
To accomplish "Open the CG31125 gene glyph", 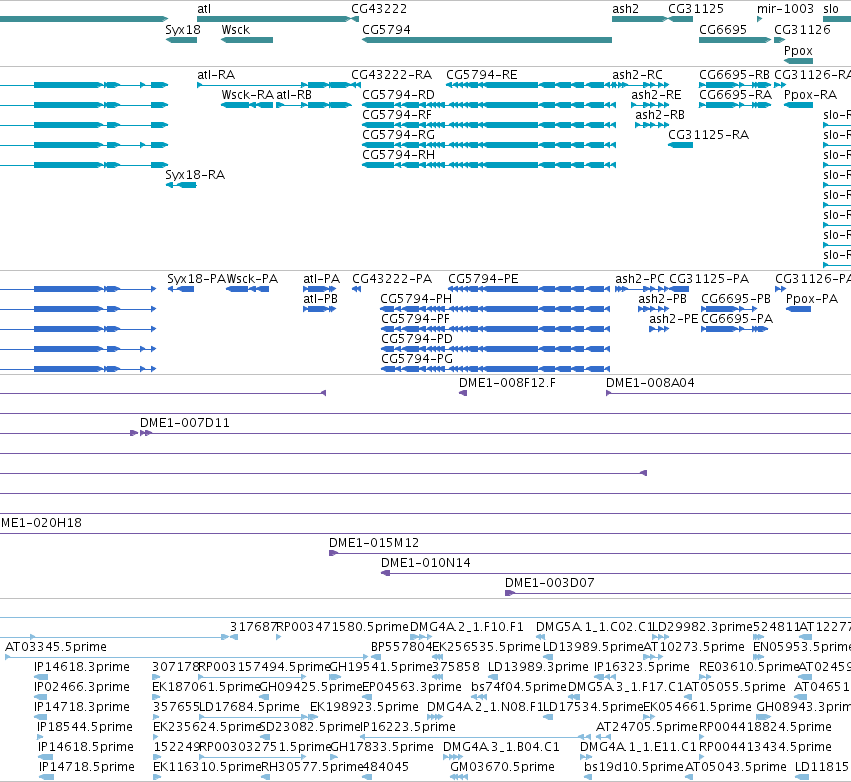I will [x=680, y=19].
